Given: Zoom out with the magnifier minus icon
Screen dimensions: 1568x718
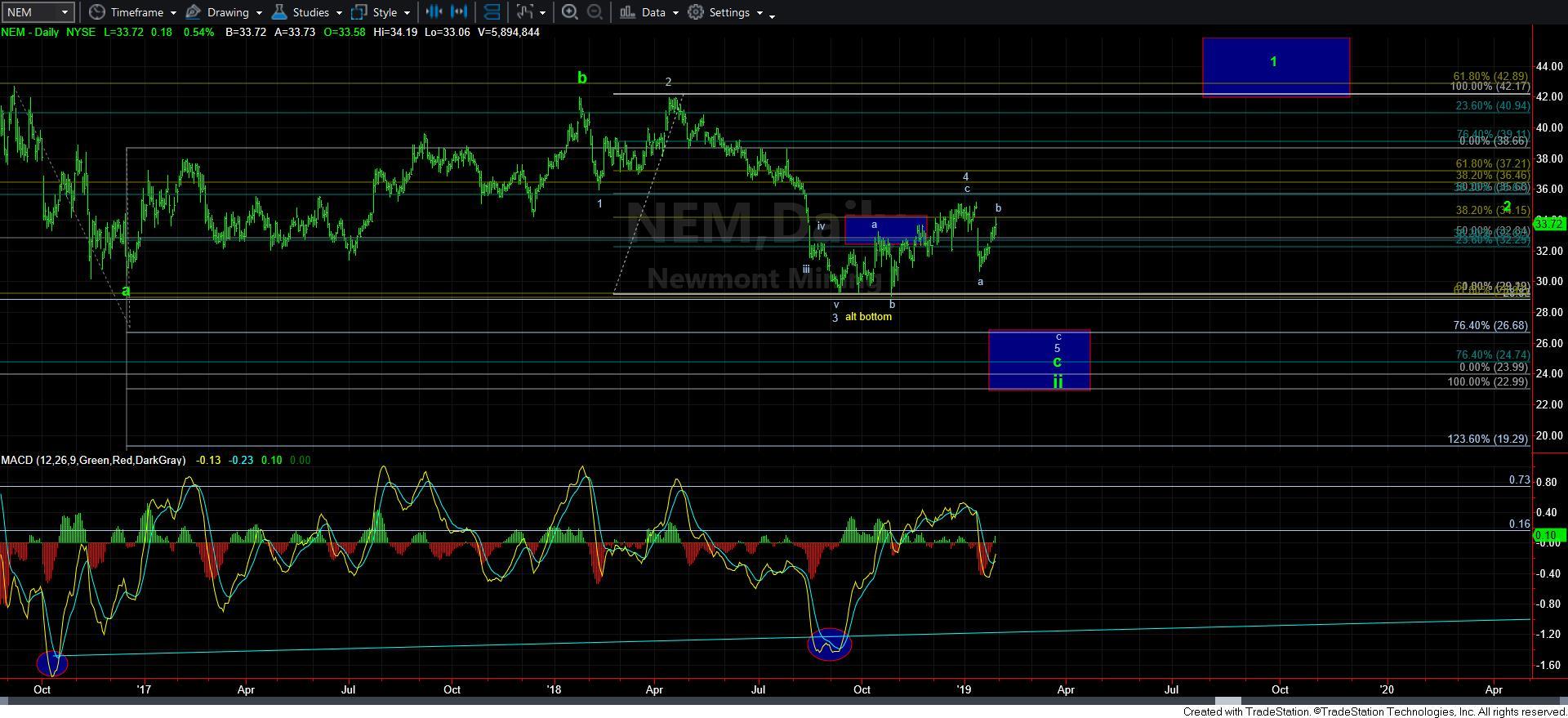Looking at the screenshot, I should click(595, 12).
